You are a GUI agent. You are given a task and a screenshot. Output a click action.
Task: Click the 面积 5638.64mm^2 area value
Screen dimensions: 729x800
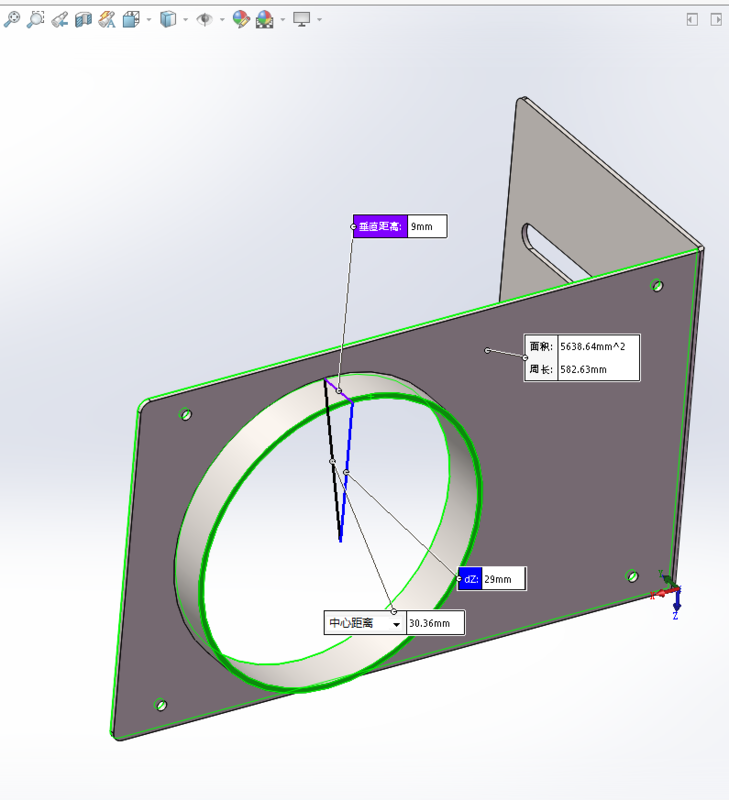(x=597, y=346)
